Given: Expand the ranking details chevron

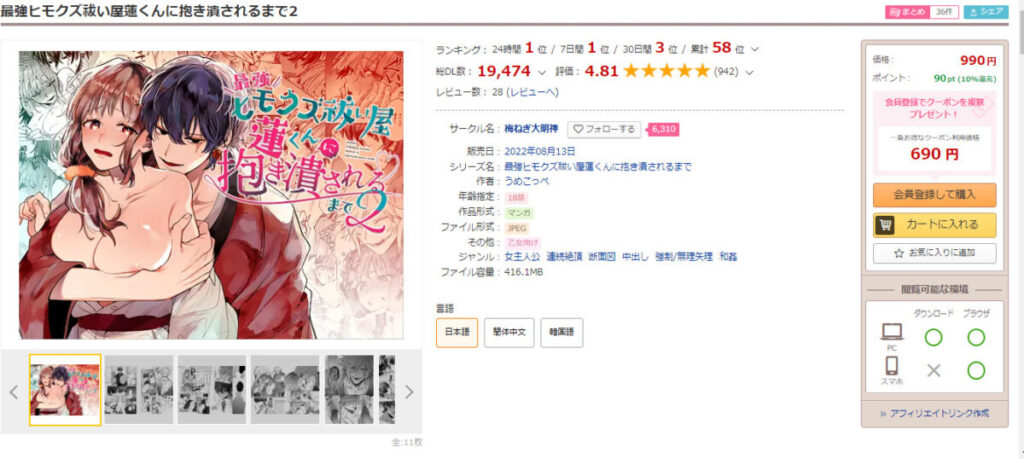Looking at the screenshot, I should tap(756, 49).
